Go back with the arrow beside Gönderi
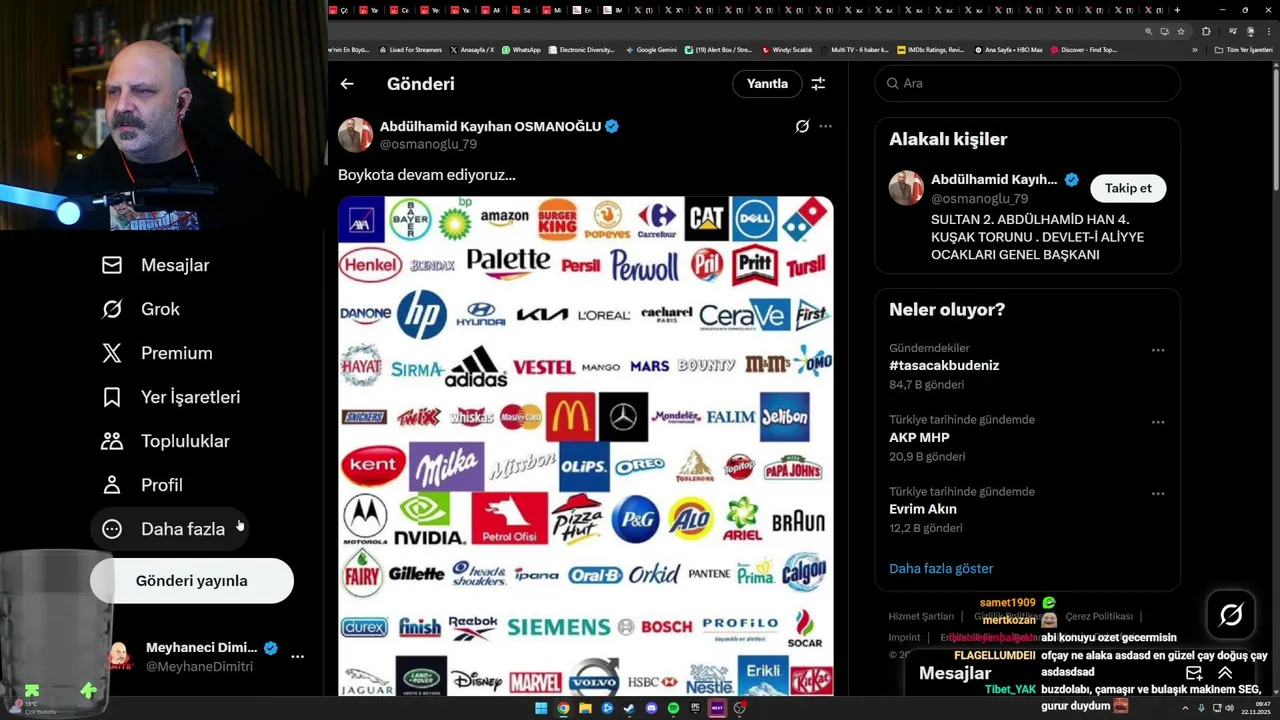This screenshot has height=720, width=1280. pyautogui.click(x=347, y=84)
